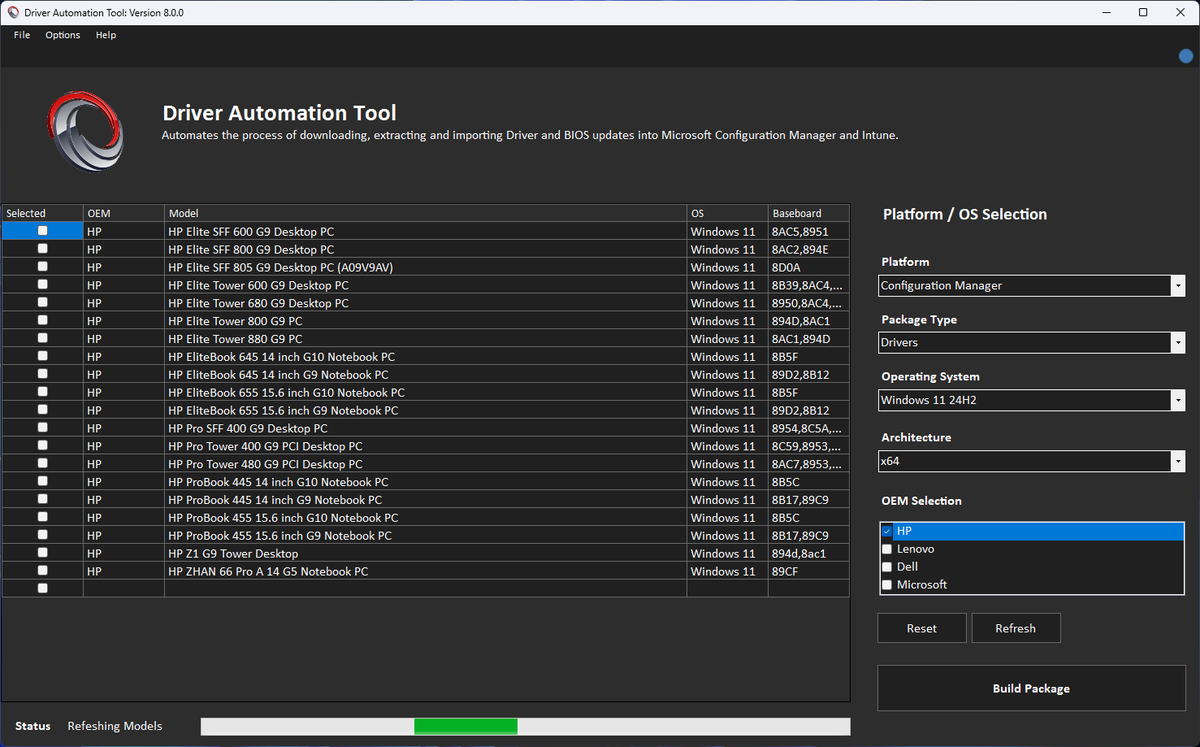
Task: Click baseboard value 8D0A
Action: [x=787, y=267]
